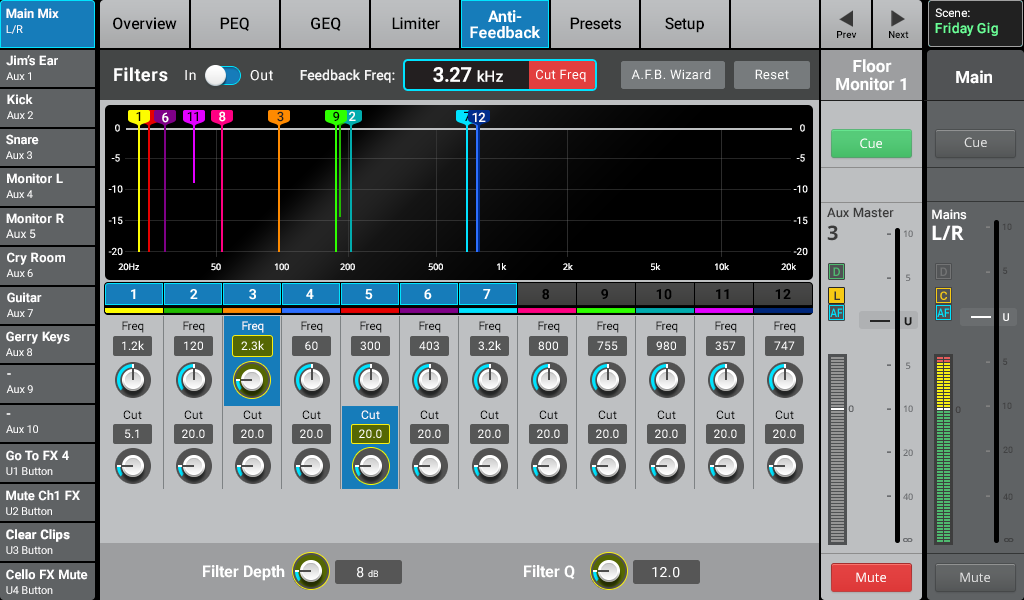1024x600 pixels.
Task: Click the L limiter indicator on Aux Master
Action: pos(836,295)
